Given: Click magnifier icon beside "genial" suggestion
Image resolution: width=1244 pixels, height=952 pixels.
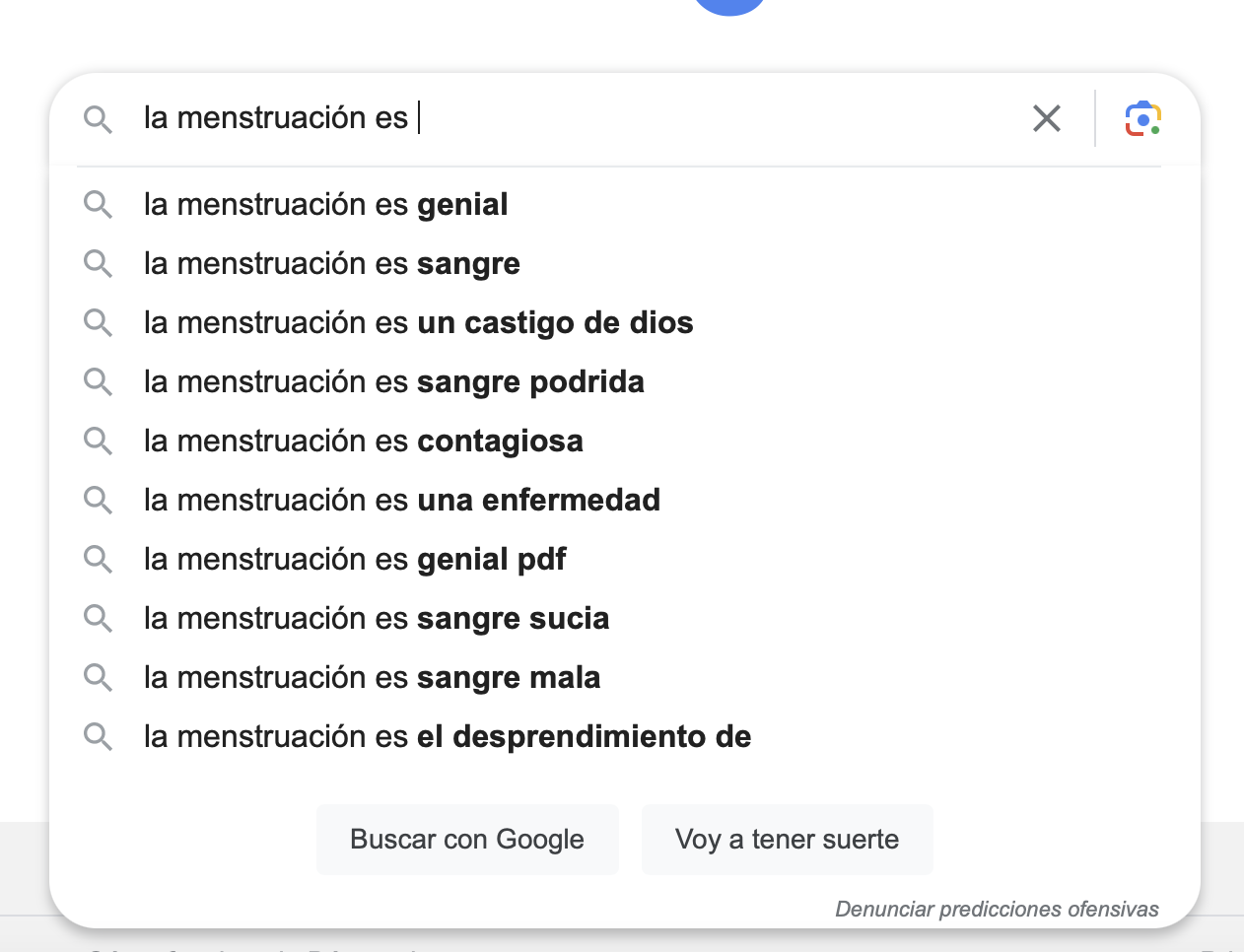Looking at the screenshot, I should tap(98, 204).
